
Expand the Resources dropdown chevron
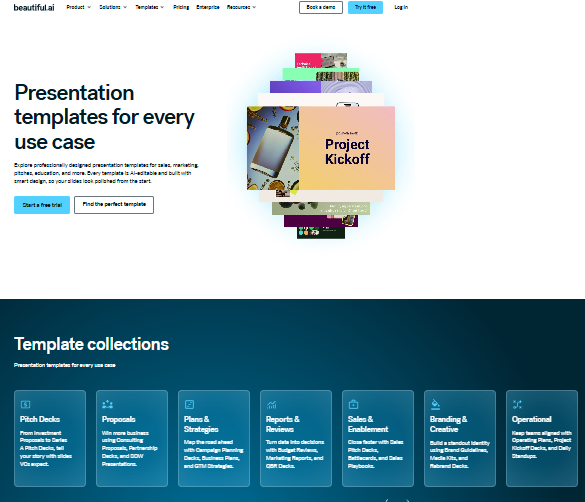(254, 7)
